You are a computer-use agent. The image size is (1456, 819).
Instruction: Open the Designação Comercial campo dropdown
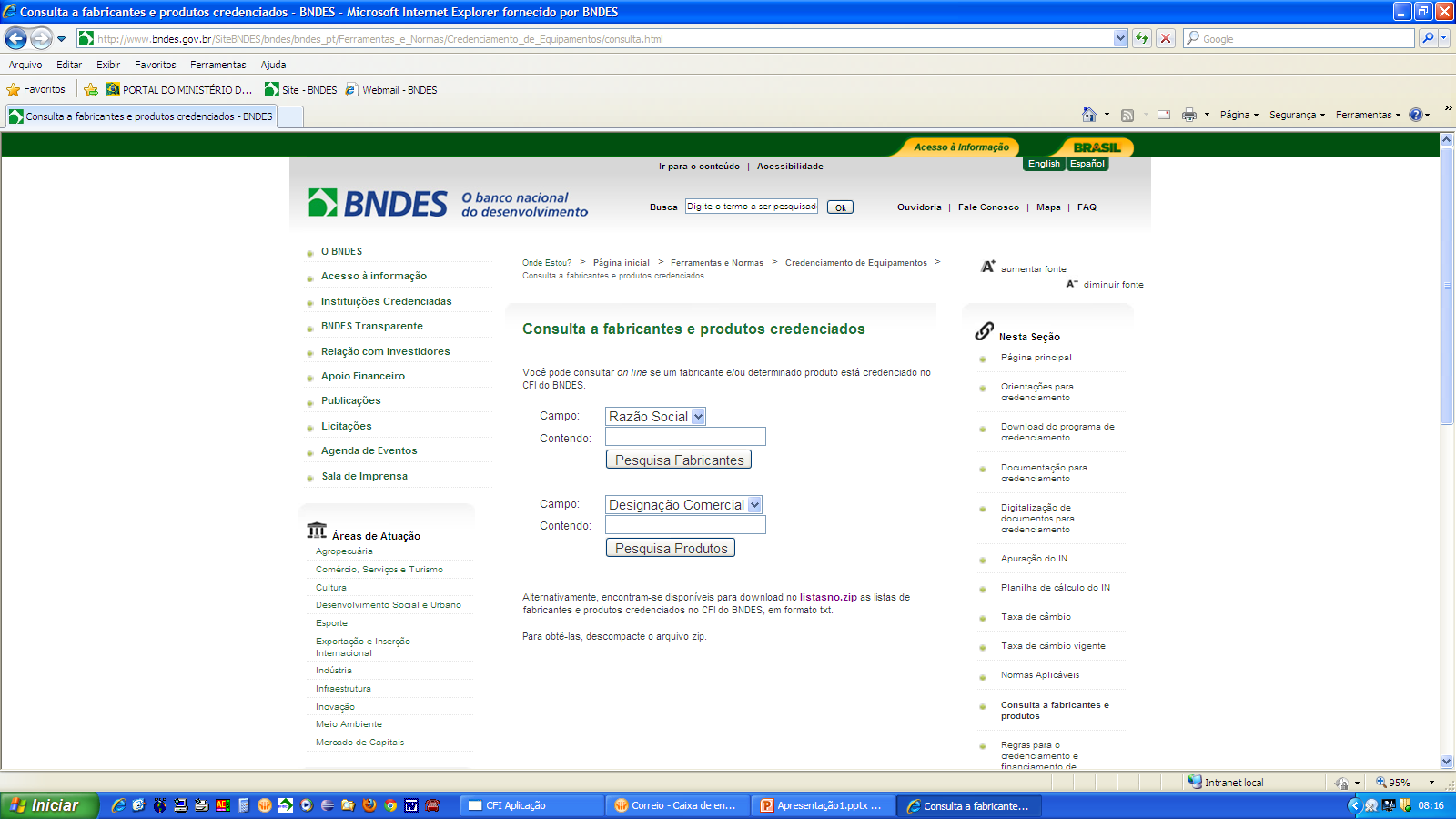point(754,504)
